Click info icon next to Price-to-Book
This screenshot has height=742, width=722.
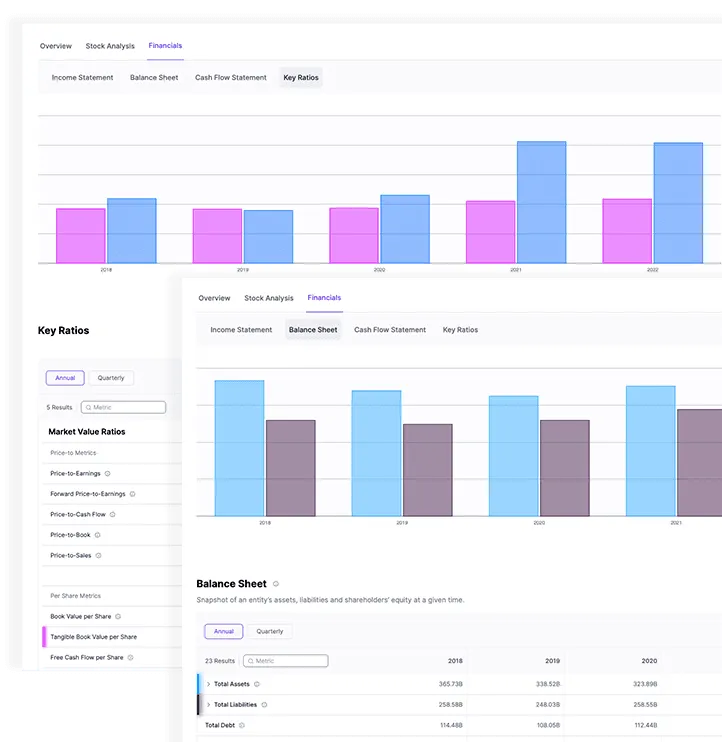[x=97, y=535]
